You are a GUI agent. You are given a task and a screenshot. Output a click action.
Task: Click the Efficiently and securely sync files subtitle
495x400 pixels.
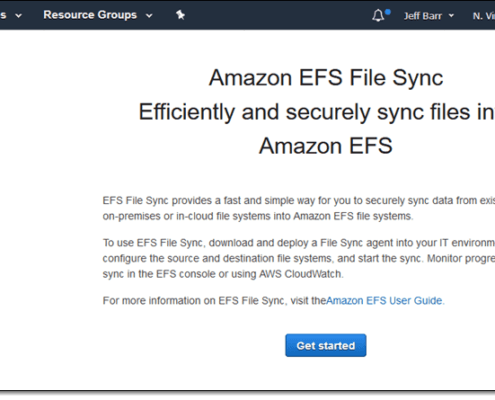pos(317,112)
